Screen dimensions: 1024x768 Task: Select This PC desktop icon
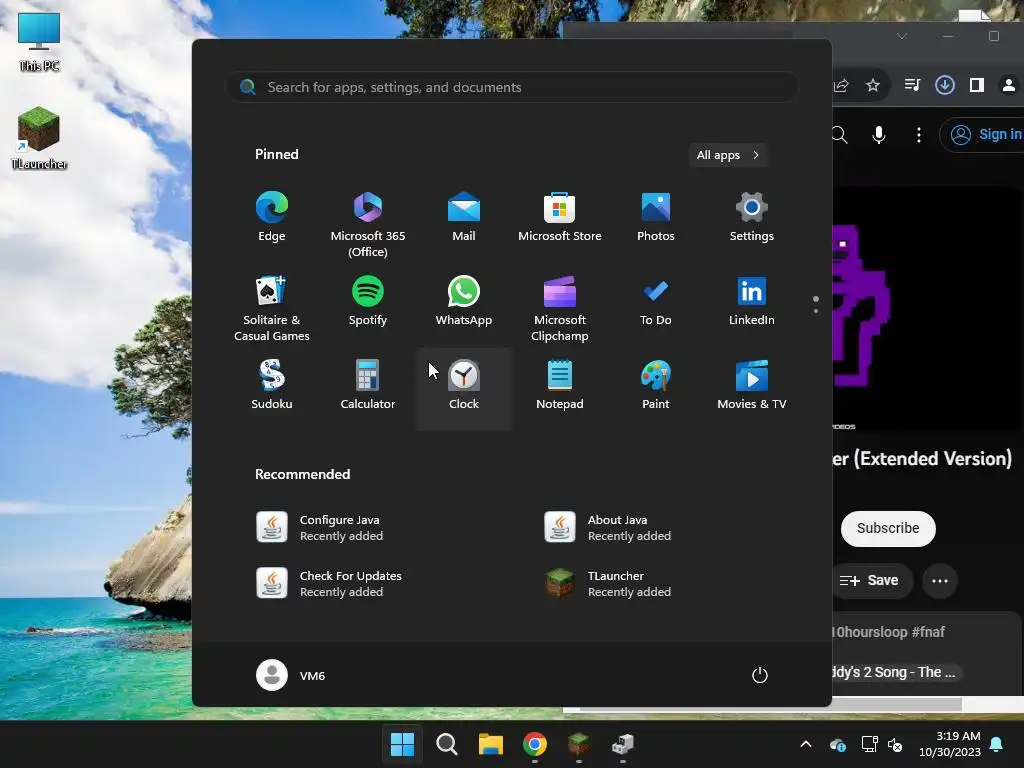[39, 42]
